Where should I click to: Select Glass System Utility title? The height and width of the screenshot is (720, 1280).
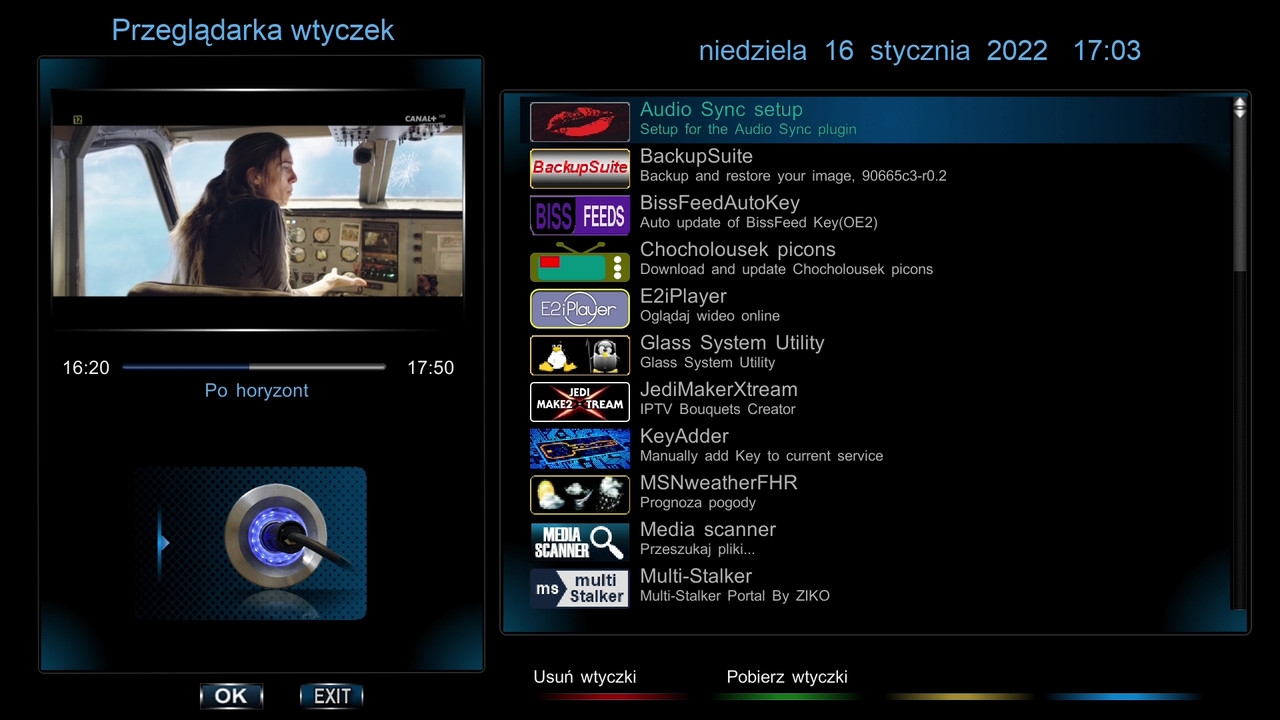click(732, 343)
